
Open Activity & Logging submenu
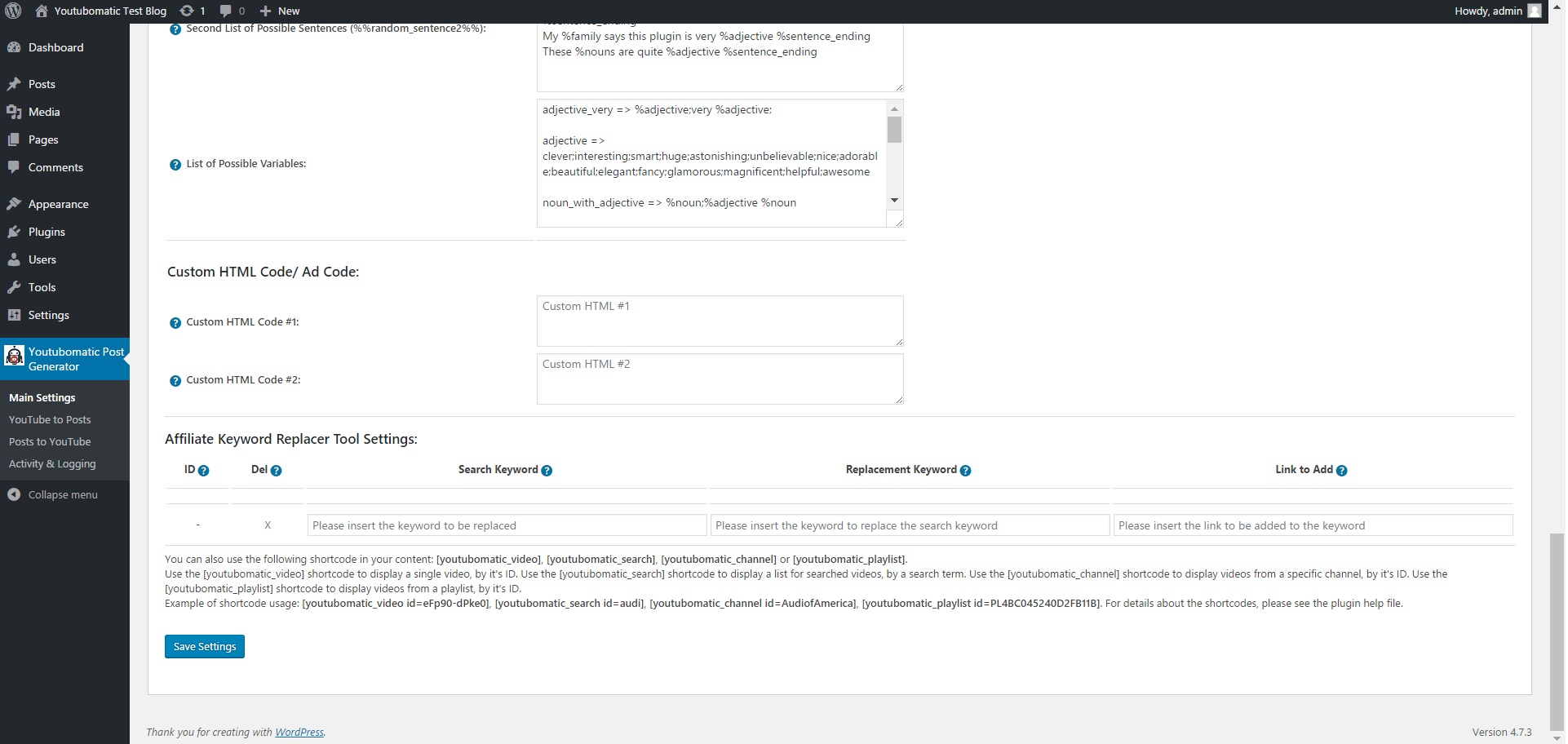click(x=52, y=464)
